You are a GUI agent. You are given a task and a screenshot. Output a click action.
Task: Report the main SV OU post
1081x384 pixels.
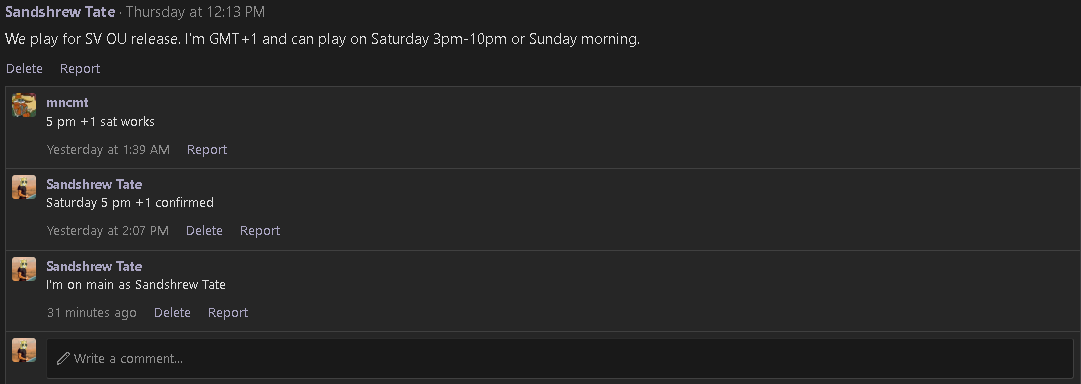coord(80,68)
